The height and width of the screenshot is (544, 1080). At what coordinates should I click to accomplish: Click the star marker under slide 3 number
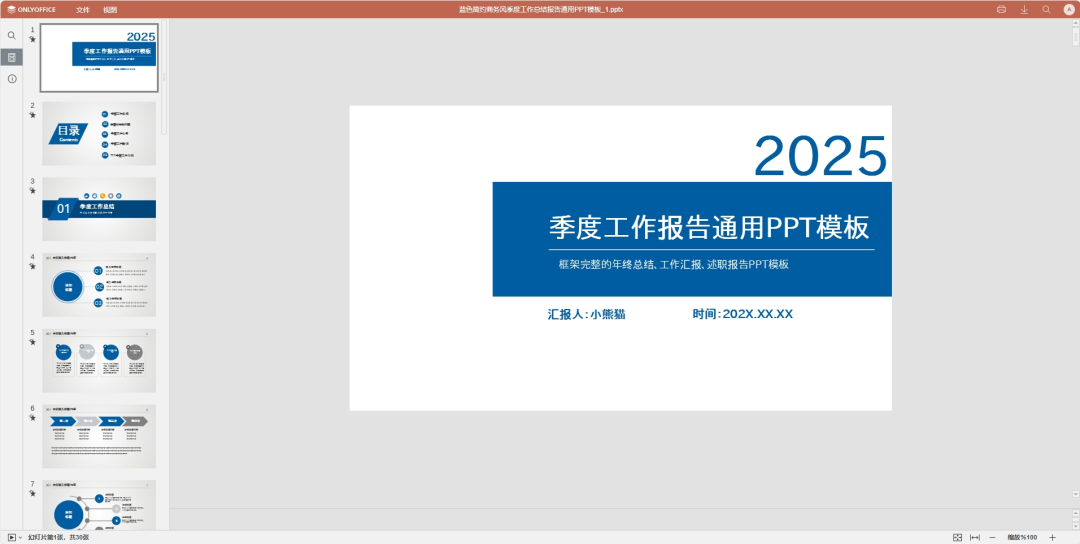click(32, 191)
